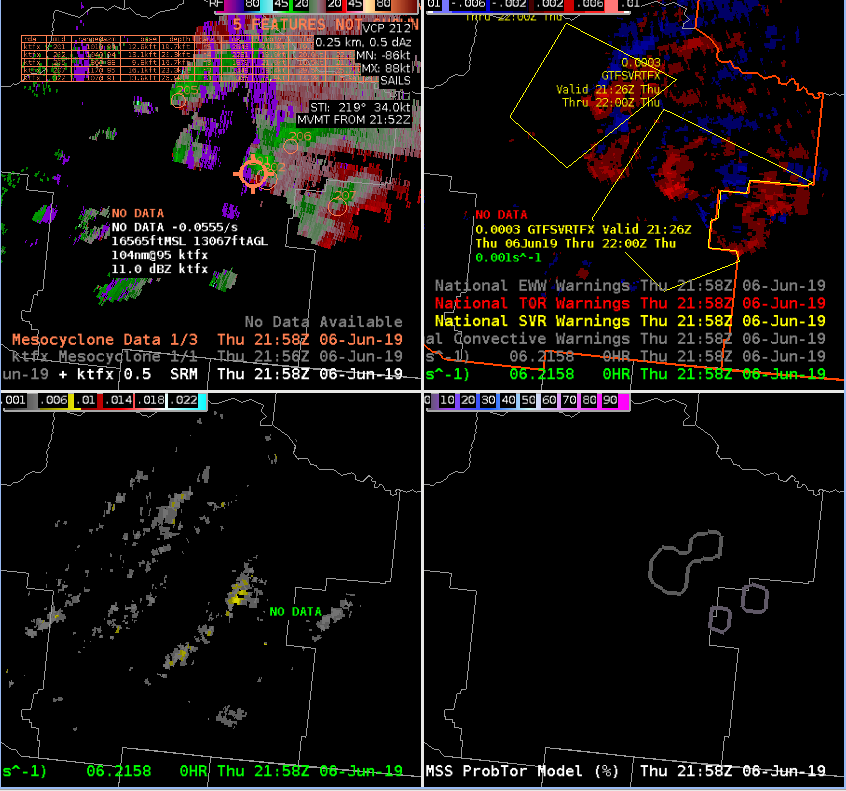The width and height of the screenshot is (846, 791).
Task: Toggle National SVR Warnings legend entry
Action: 630,321
